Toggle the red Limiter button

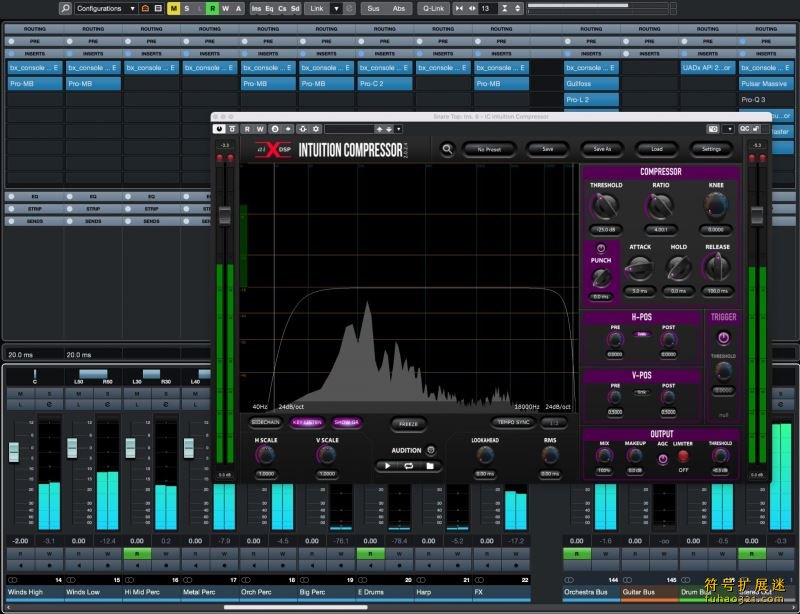tap(683, 456)
